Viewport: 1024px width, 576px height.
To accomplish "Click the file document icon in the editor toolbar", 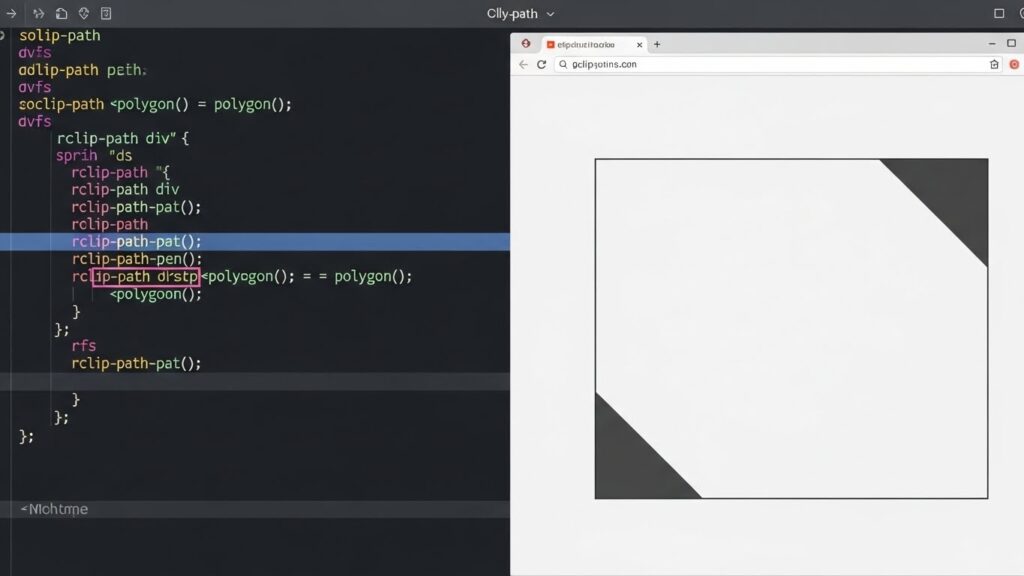I will [61, 14].
